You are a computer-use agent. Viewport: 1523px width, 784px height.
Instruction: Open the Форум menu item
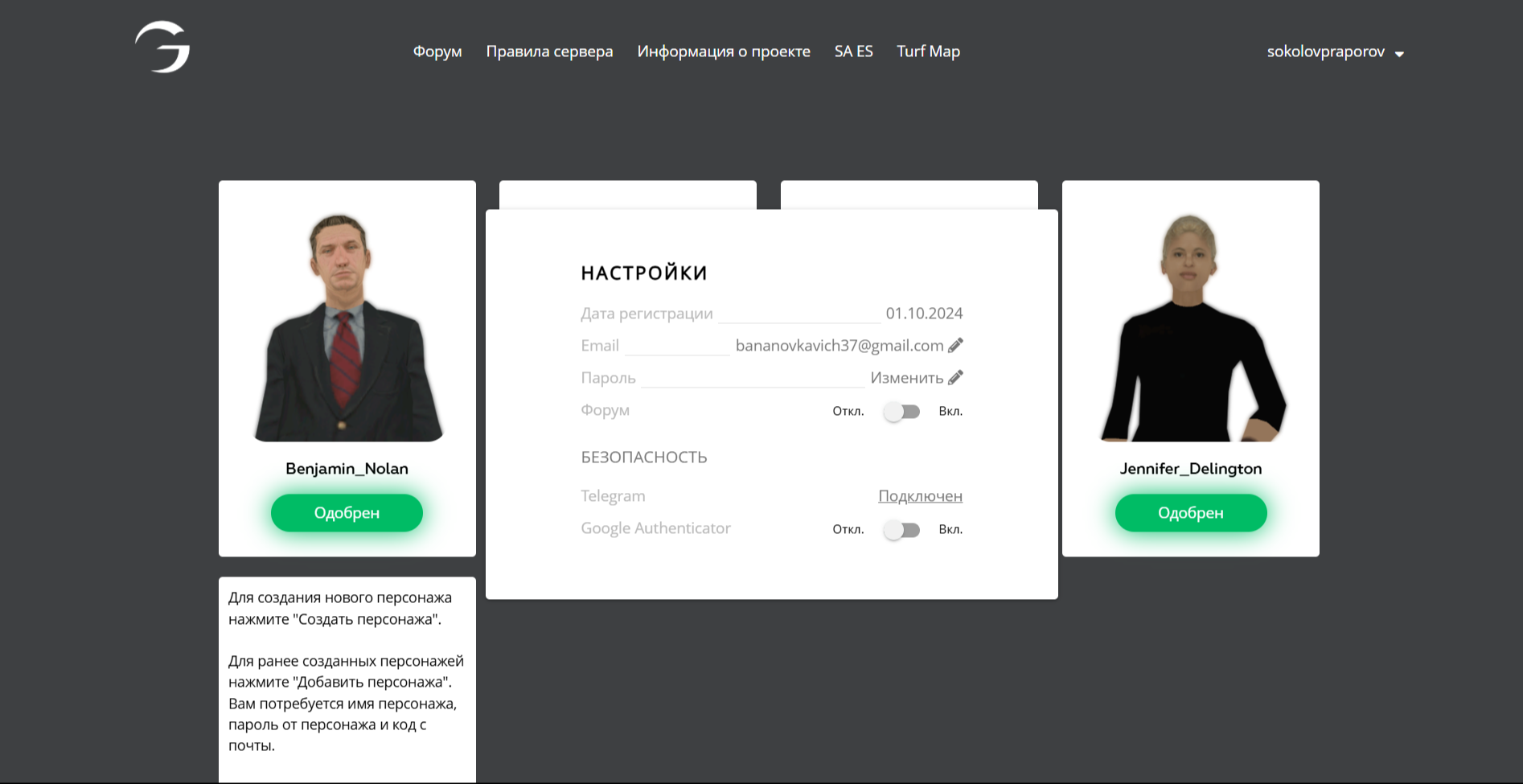(x=437, y=51)
